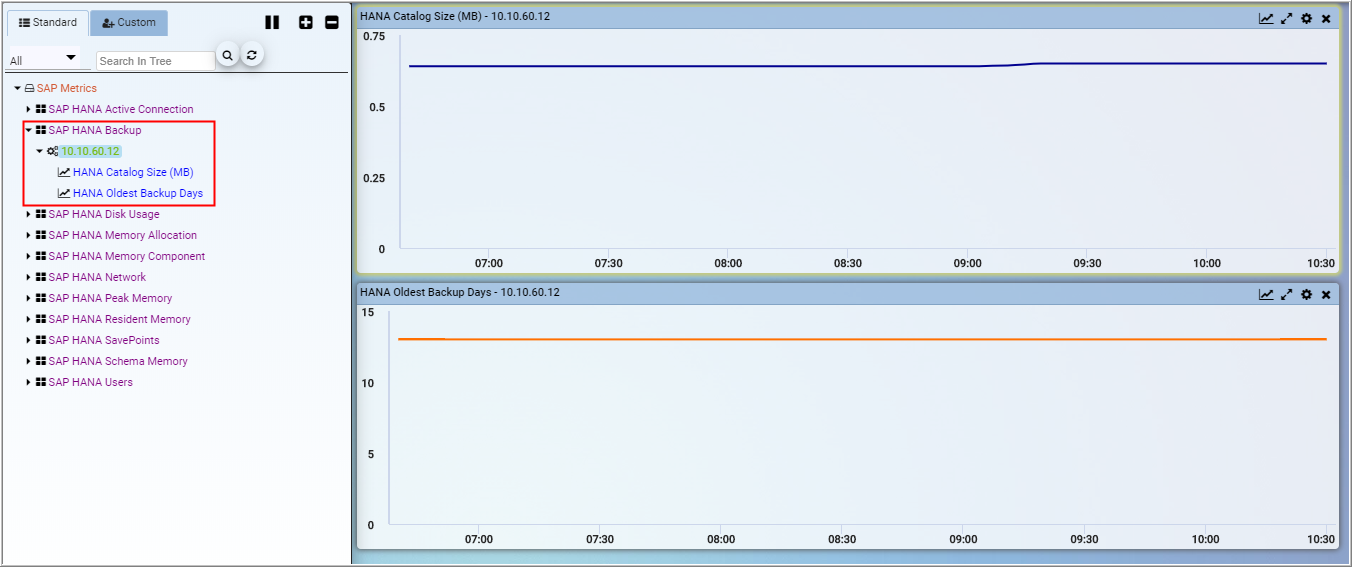The width and height of the screenshot is (1352, 567).
Task: Pause metrics refresh with pause icon
Action: point(272,22)
